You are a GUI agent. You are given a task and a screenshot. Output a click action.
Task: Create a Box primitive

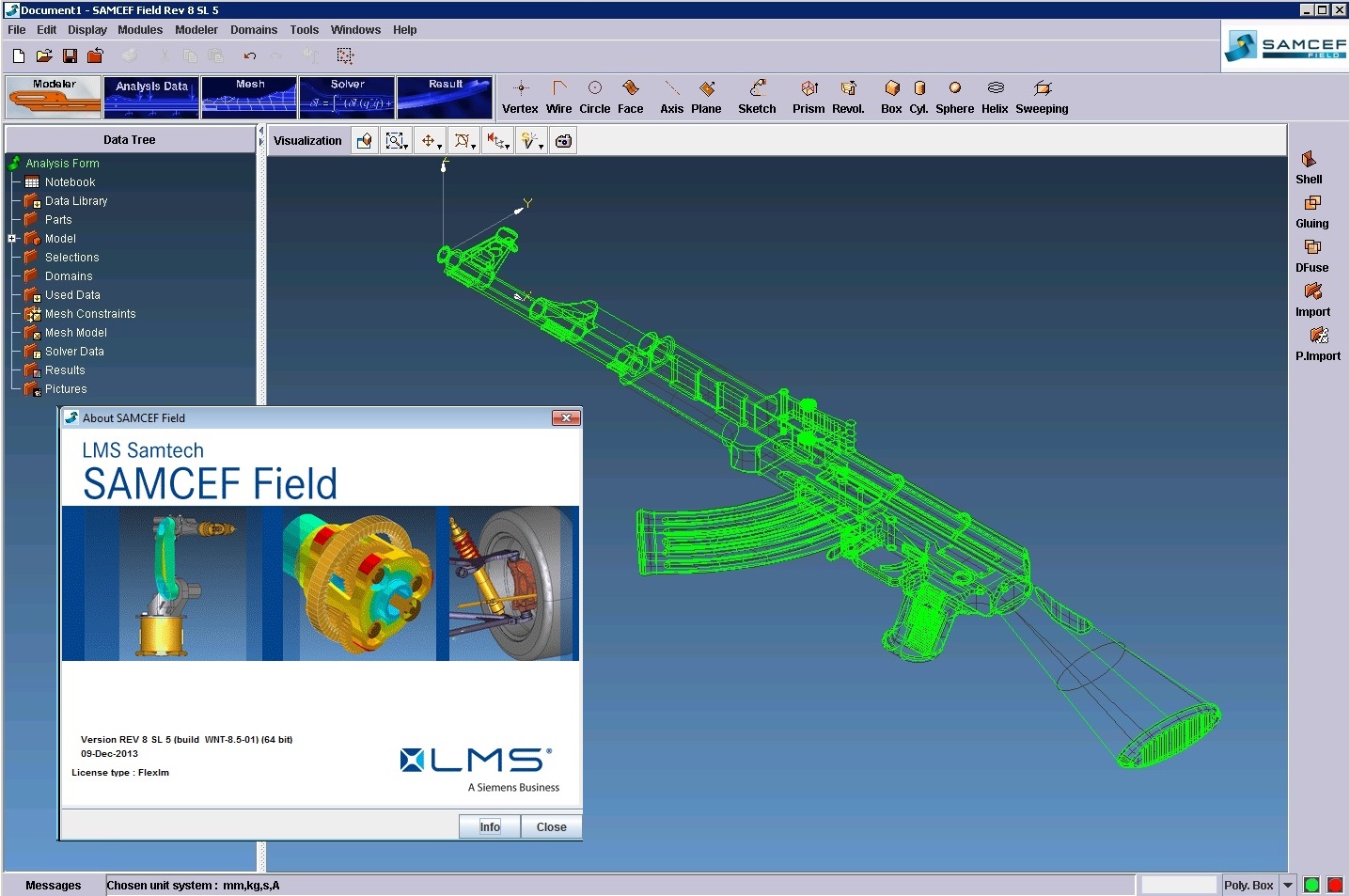[891, 97]
